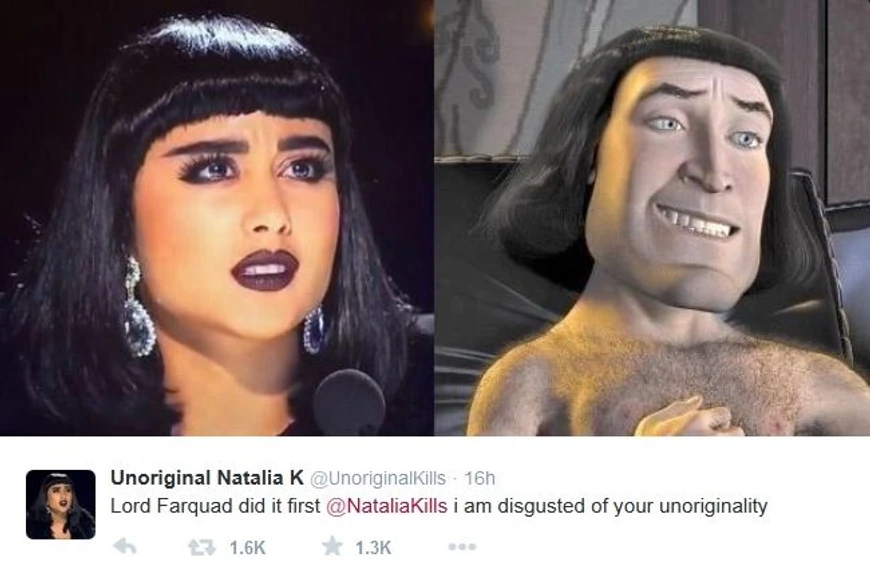
Task: Click the phrase 'disgusted of your unoriginality'
Action: [633, 507]
